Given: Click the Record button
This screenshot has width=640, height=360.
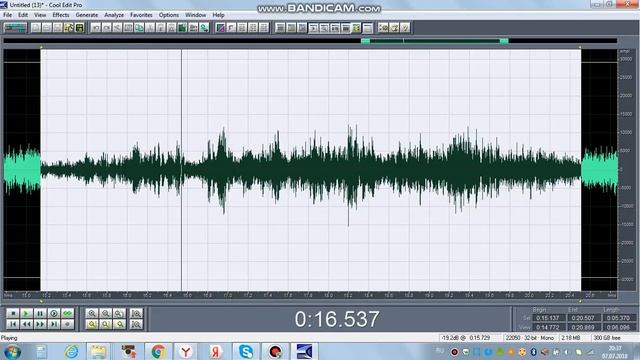Looking at the screenshot, I should [x=68, y=324].
